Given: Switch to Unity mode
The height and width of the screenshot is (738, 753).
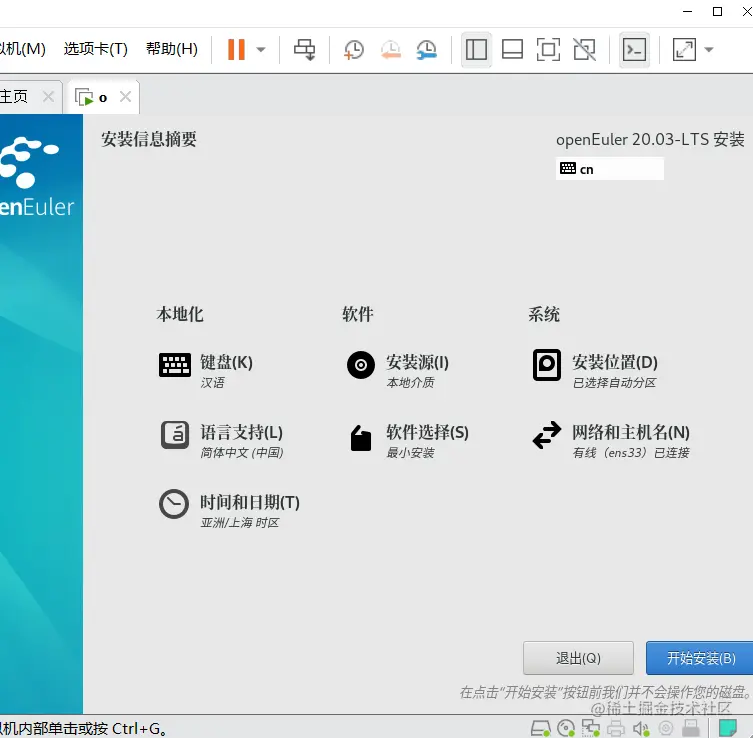Looking at the screenshot, I should pyautogui.click(x=584, y=49).
